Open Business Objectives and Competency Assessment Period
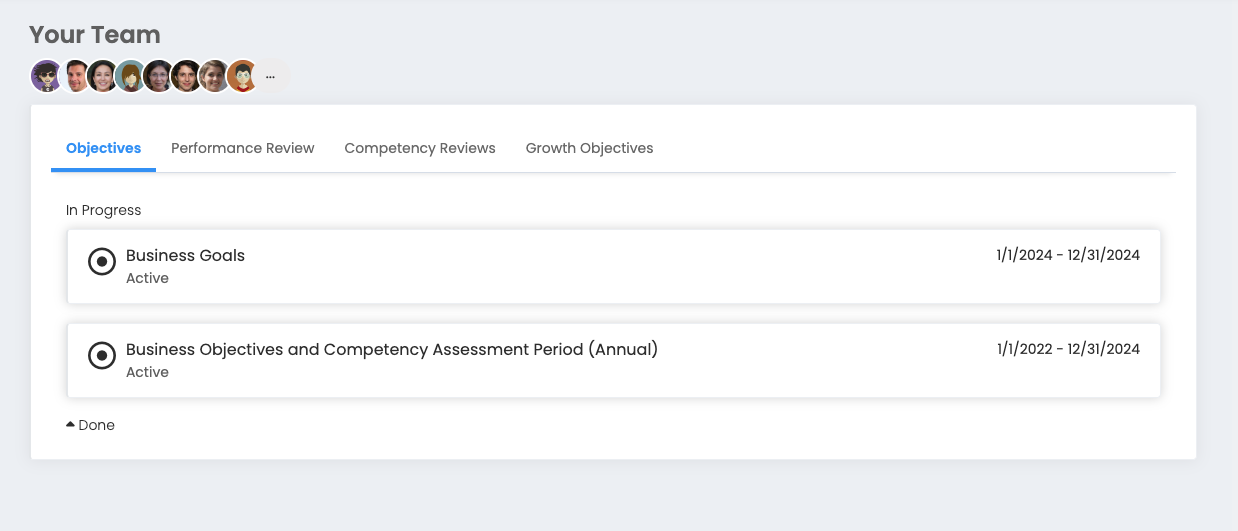 click(392, 349)
